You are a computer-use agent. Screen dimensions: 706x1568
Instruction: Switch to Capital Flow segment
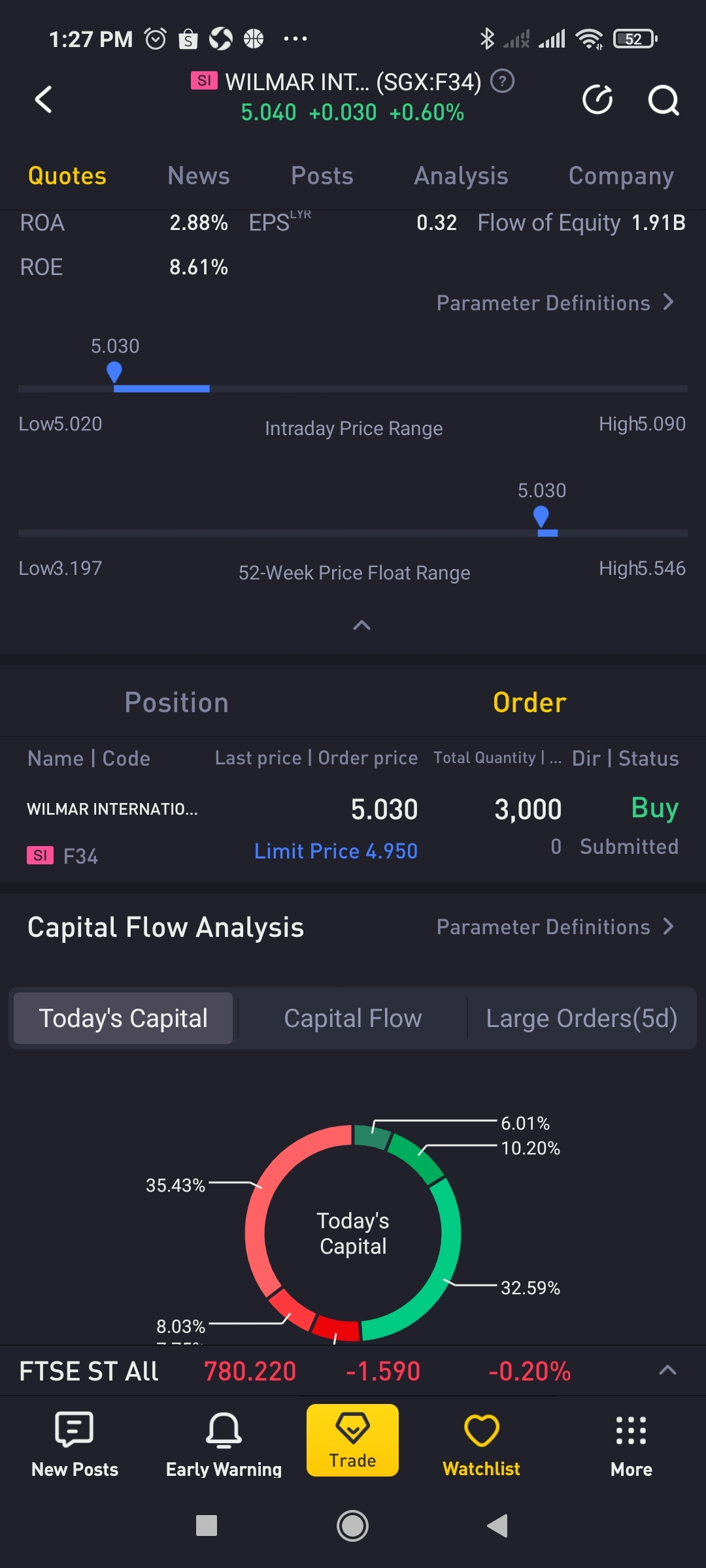[x=353, y=1018]
